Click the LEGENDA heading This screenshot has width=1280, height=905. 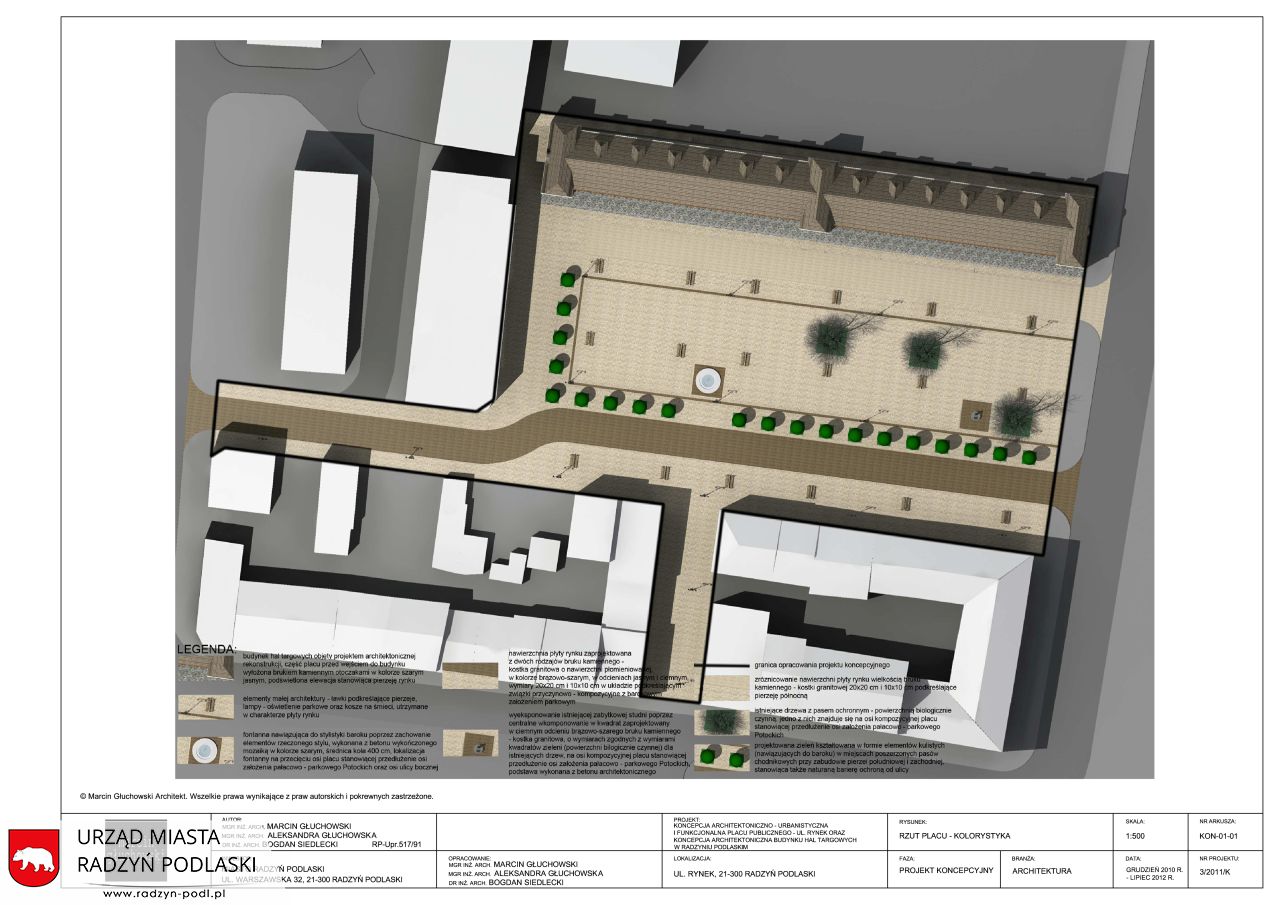[x=208, y=649]
